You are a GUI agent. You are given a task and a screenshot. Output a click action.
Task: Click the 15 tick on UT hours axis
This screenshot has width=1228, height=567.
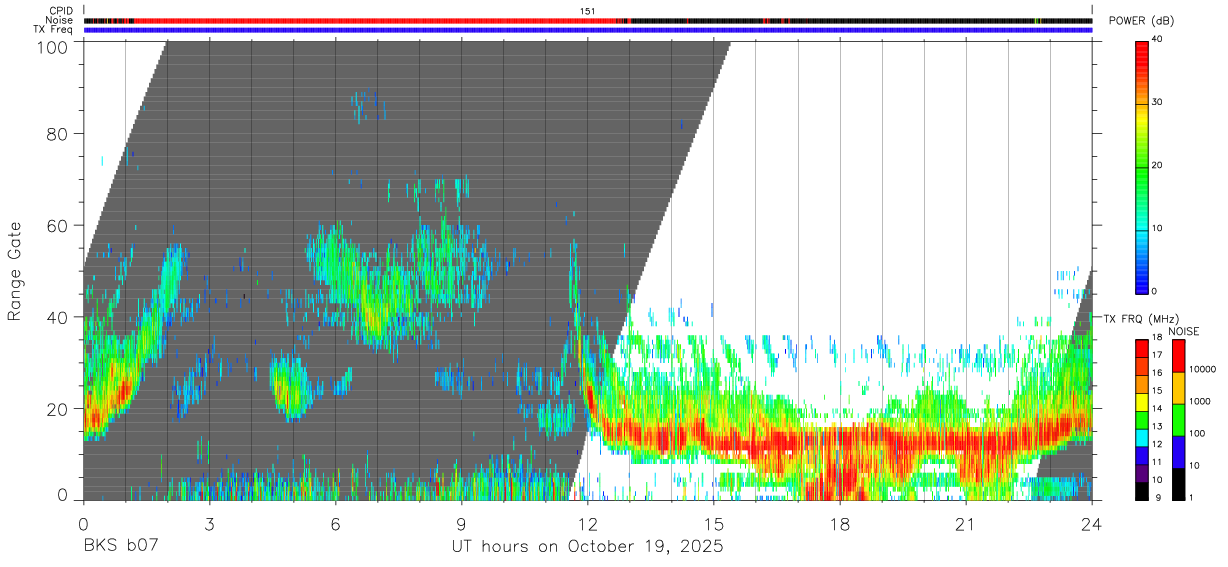point(713,524)
